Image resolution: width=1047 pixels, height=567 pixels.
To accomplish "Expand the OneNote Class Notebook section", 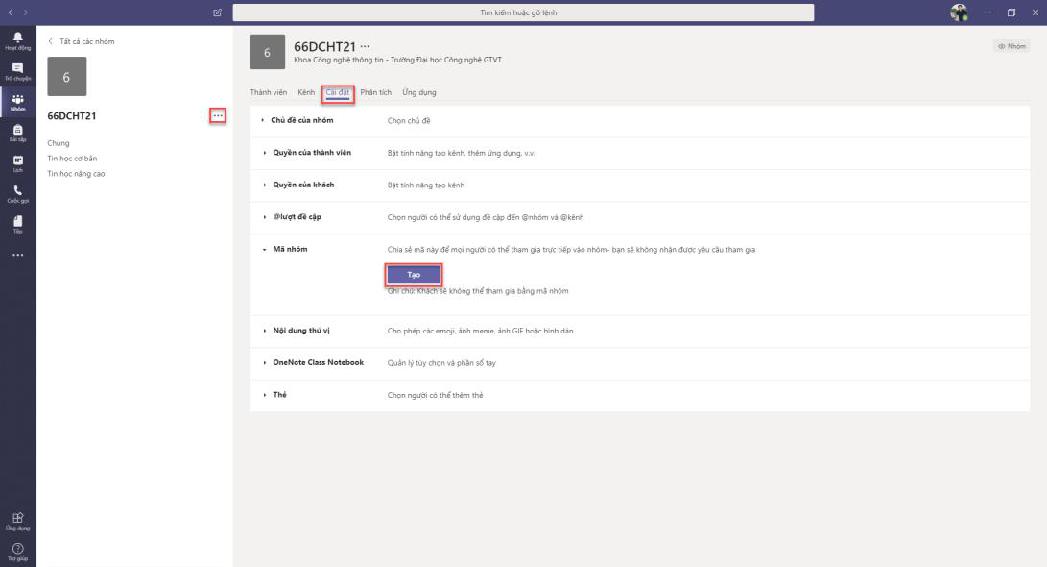I will click(x=317, y=362).
